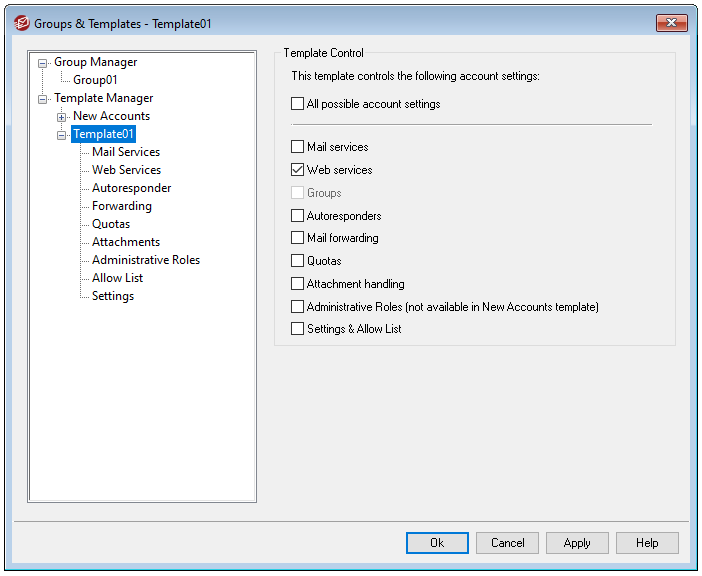Open Attachments tree item
The height and width of the screenshot is (576, 702).
coord(126,242)
